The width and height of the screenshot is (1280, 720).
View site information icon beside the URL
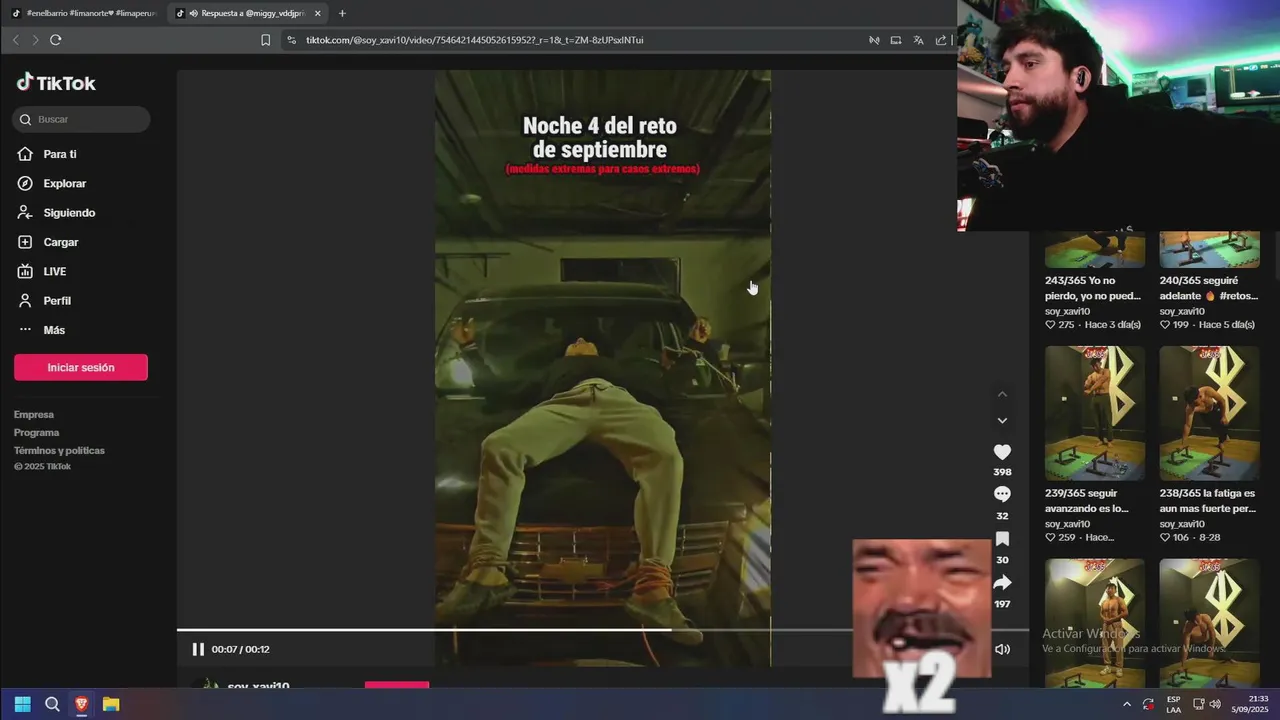[291, 40]
